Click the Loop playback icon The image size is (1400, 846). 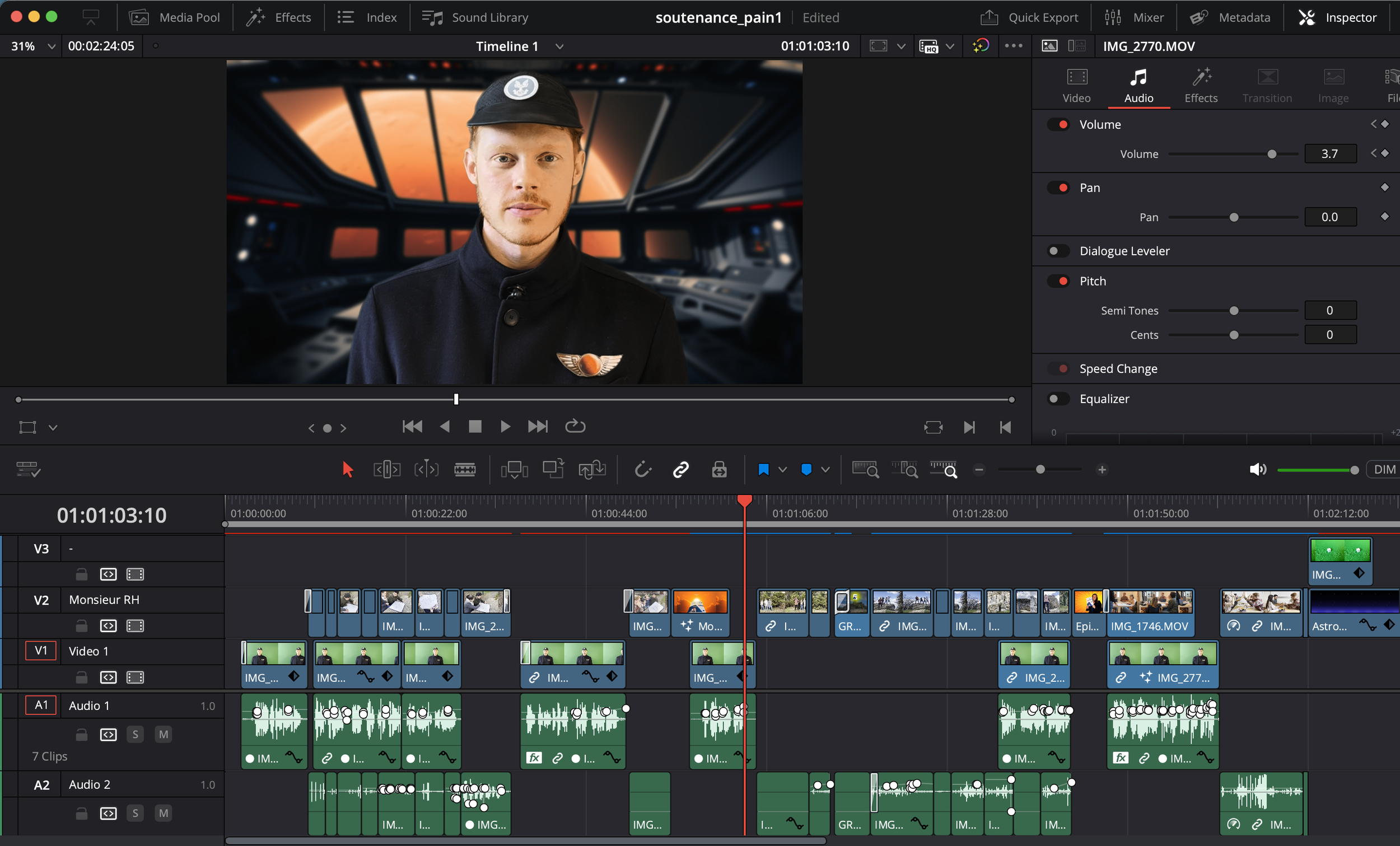point(575,426)
